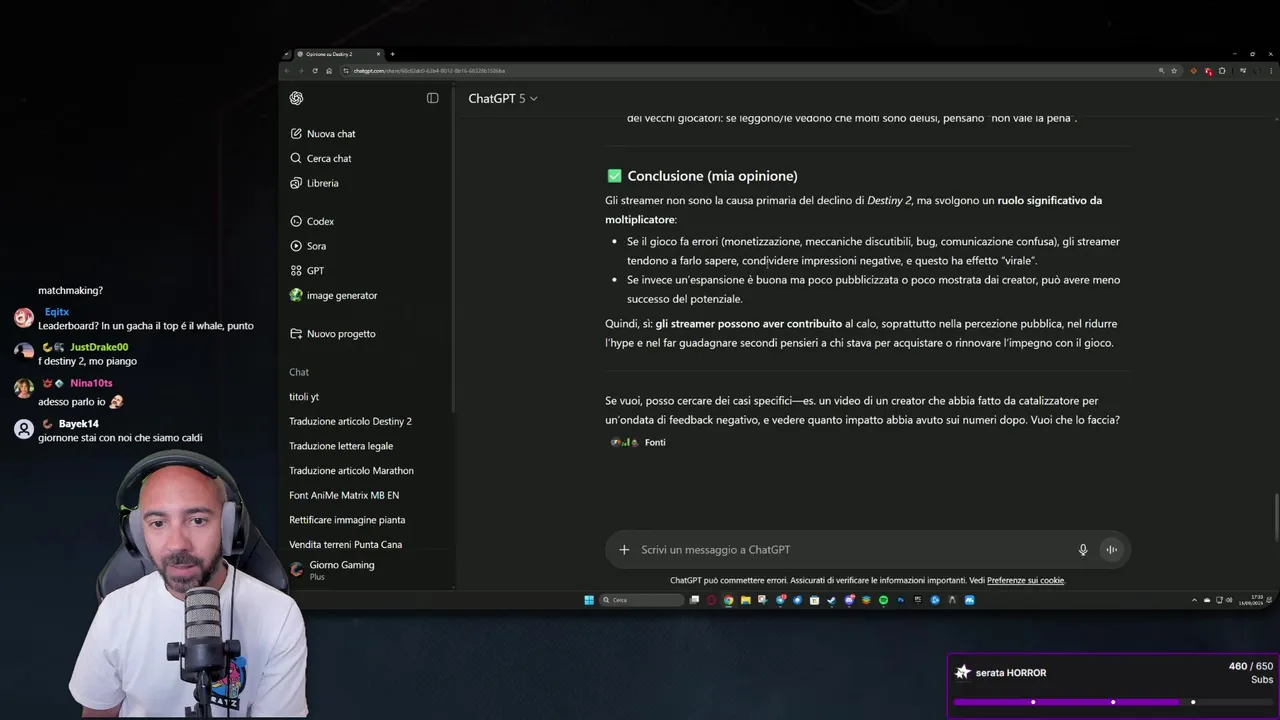The image size is (1280, 720).
Task: Click the taskbar clock and date
Action: pos(1250,600)
